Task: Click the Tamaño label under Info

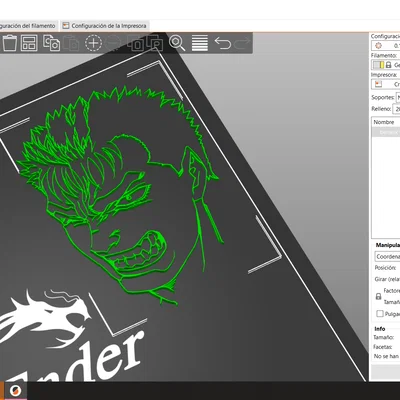Action: [383, 337]
